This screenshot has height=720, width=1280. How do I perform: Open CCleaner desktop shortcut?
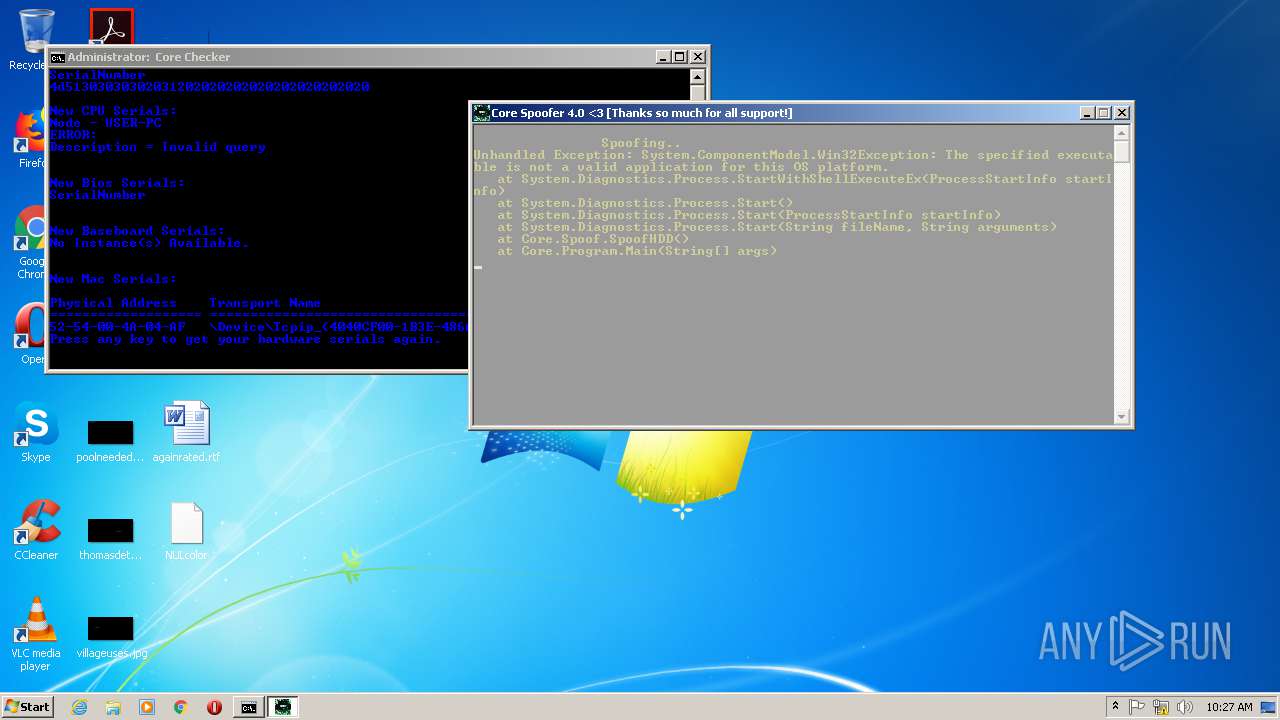[36, 530]
